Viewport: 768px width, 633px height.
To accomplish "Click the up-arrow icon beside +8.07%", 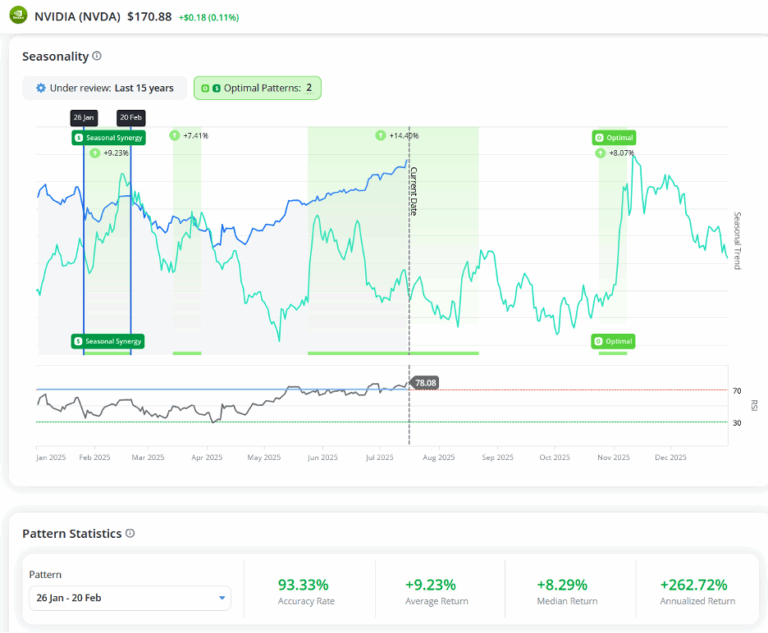I will point(600,153).
